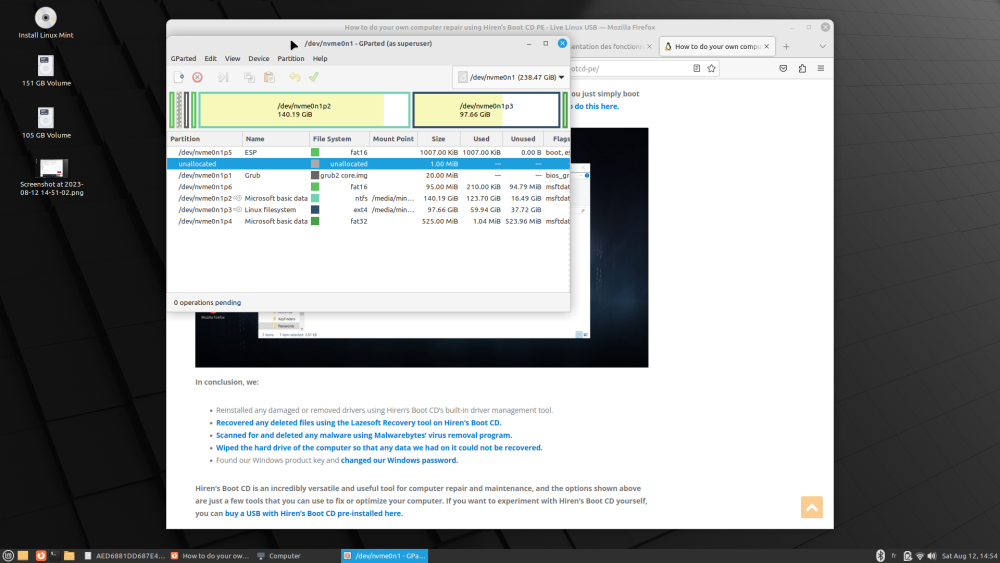Toggle Firefox reader view icon
Image resolution: width=1000 pixels, height=563 pixels.
click(x=696, y=68)
